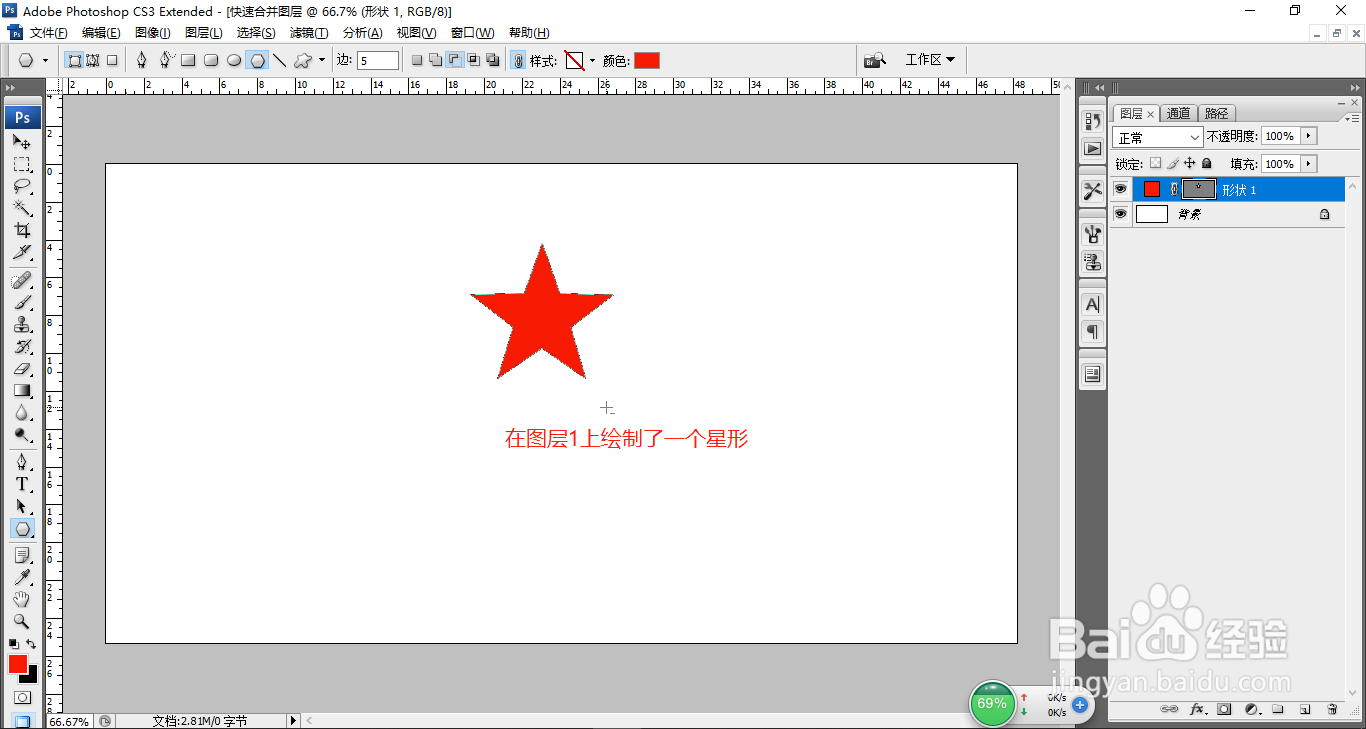The width and height of the screenshot is (1366, 729).
Task: Hide the 形状 1 layer eye icon
Action: 1121,189
